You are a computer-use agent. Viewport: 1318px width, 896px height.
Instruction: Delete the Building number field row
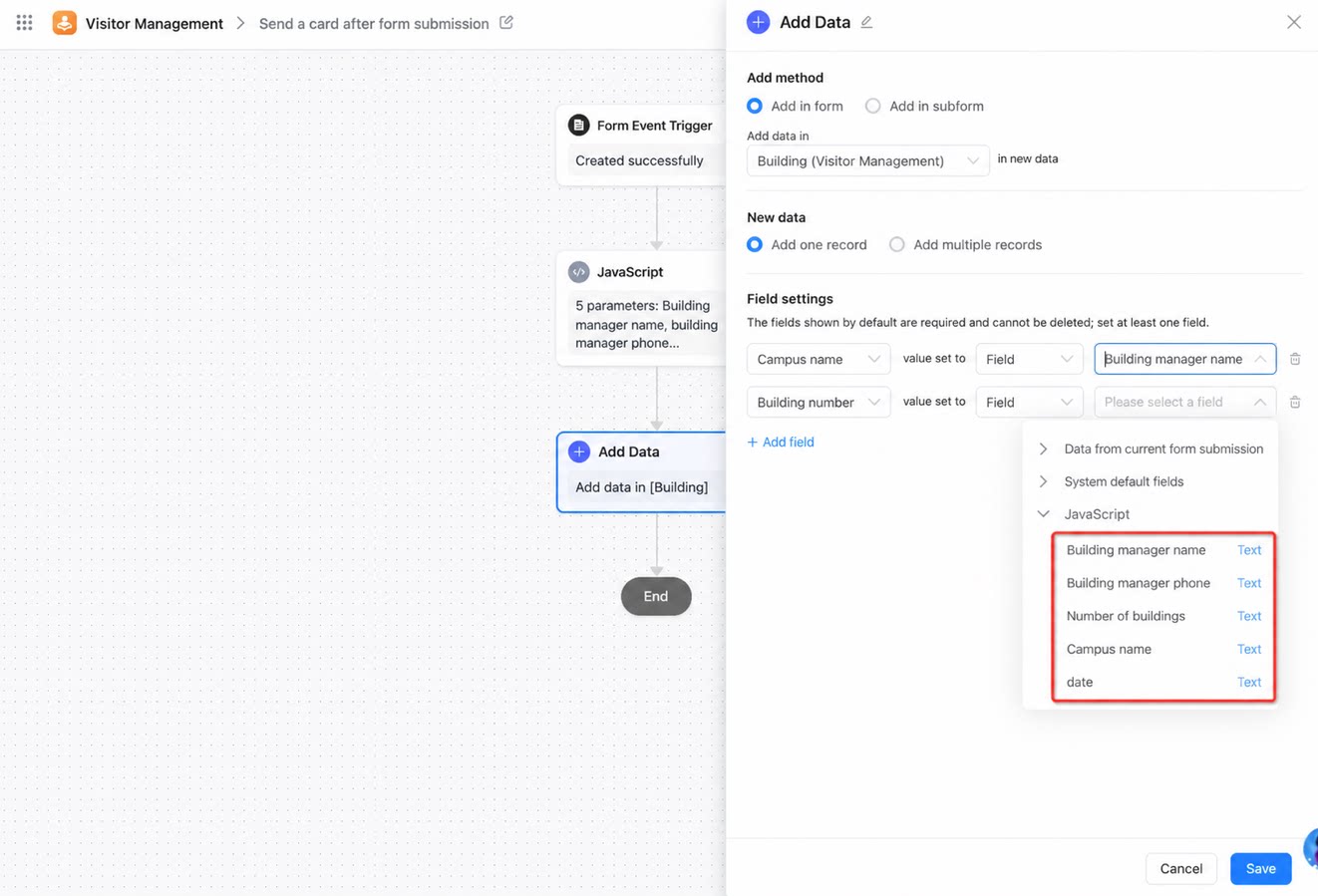(1295, 402)
